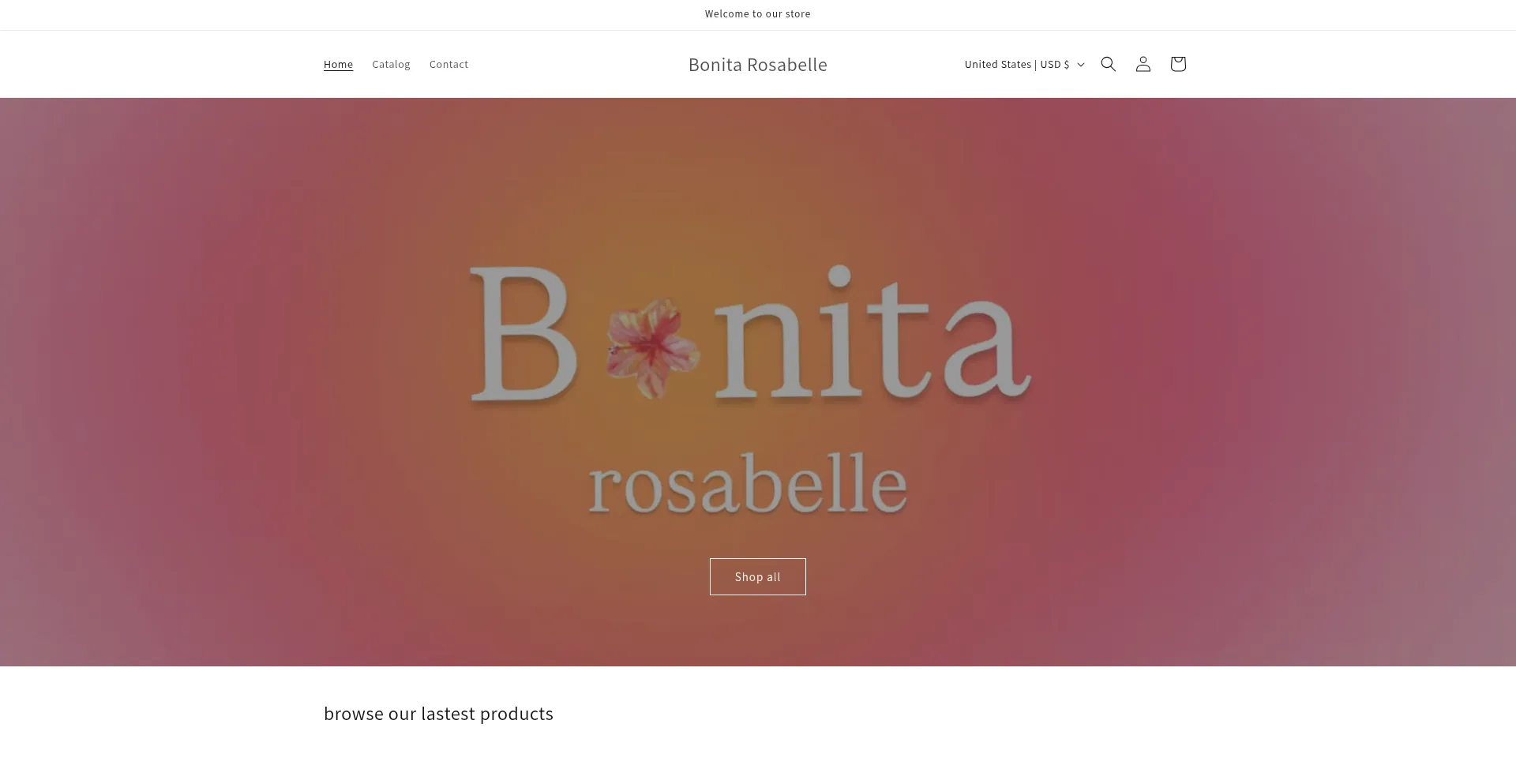Navigate to the Contact menu item
The height and width of the screenshot is (784, 1516).
[448, 65]
